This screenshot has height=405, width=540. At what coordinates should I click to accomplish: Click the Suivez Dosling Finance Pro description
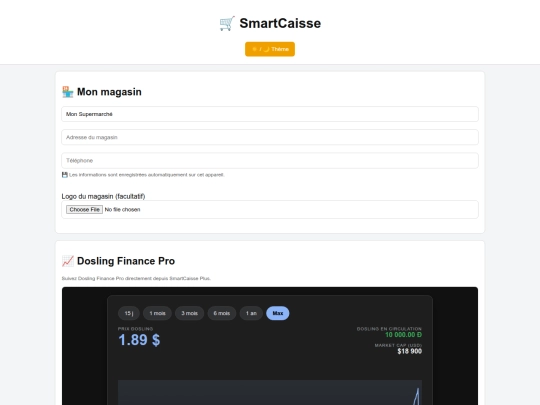[x=136, y=278]
